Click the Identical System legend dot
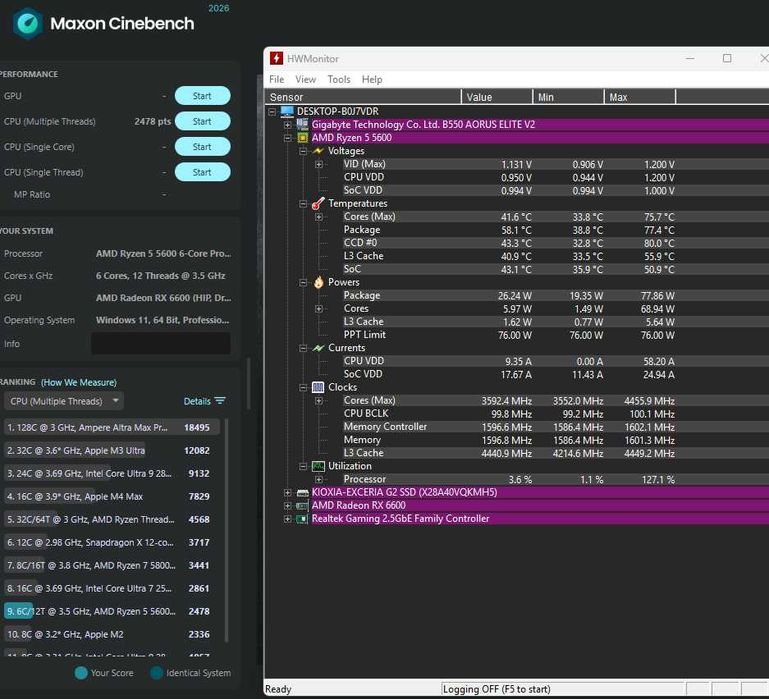Image resolution: width=769 pixels, height=699 pixels. pos(156,673)
